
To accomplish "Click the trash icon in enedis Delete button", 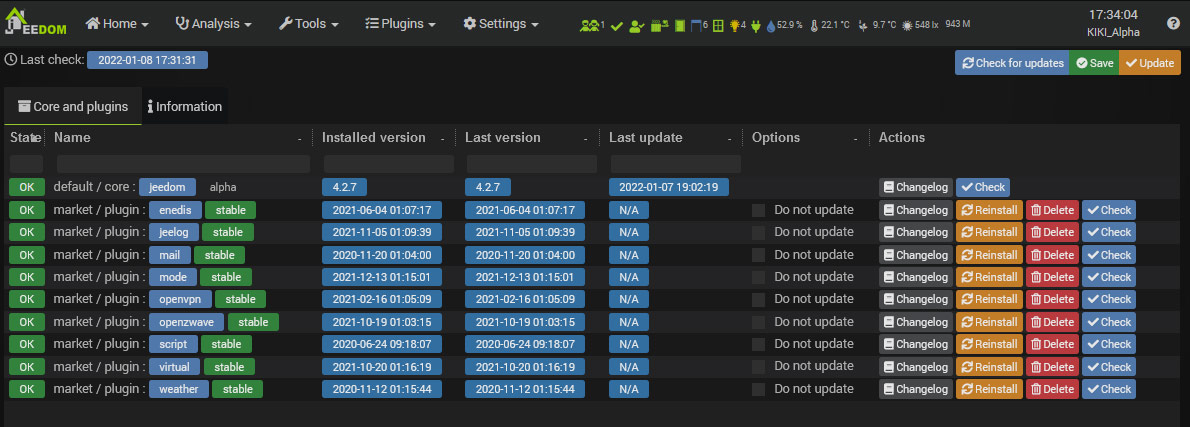I will click(1036, 210).
